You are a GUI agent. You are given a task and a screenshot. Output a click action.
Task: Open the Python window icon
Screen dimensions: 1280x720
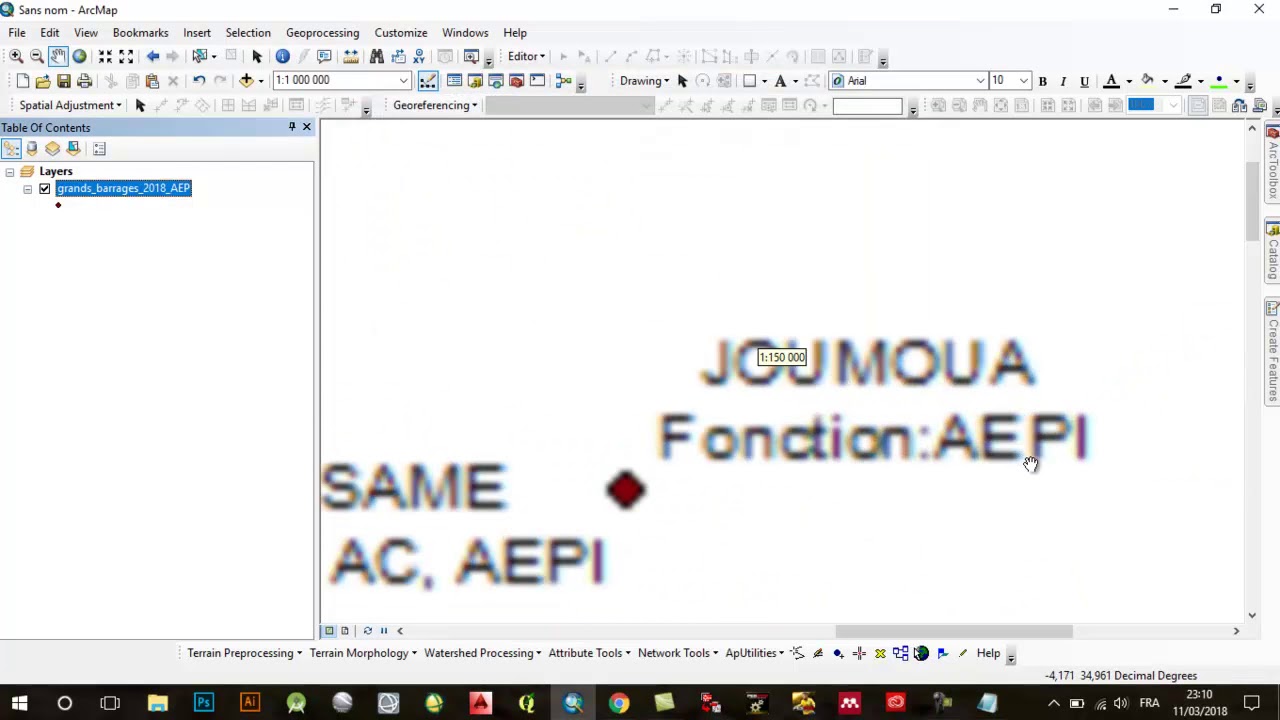coord(538,81)
